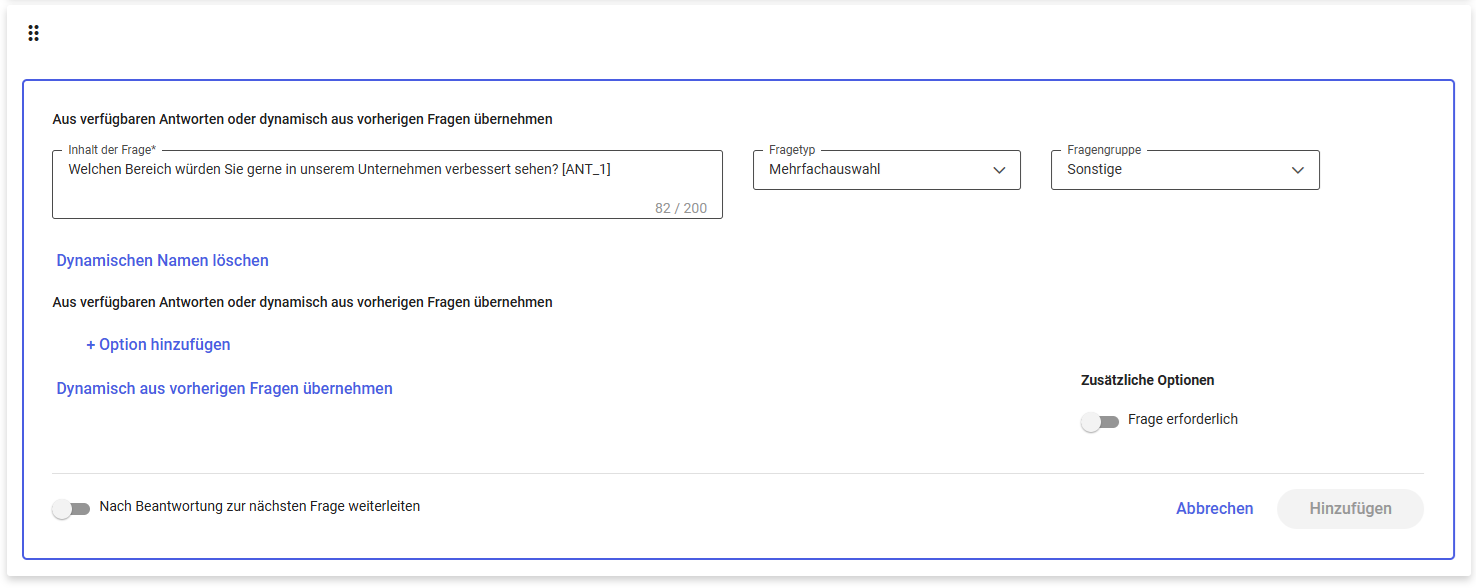1476x588 pixels.
Task: Click the Zusätzliche Optionen heading
Action: coord(1148,380)
